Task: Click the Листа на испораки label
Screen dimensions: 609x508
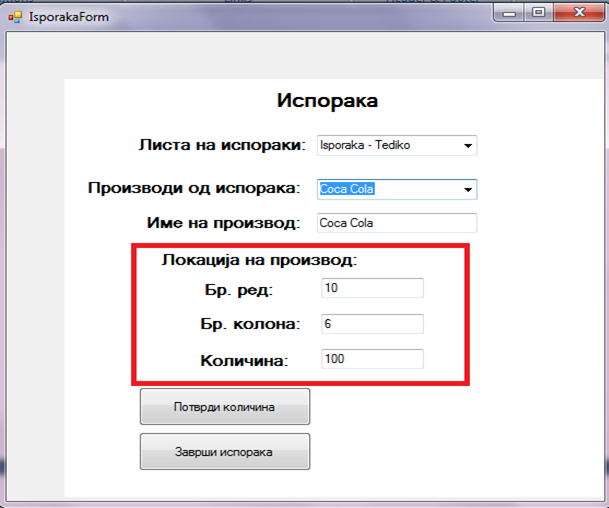Action: (221, 146)
